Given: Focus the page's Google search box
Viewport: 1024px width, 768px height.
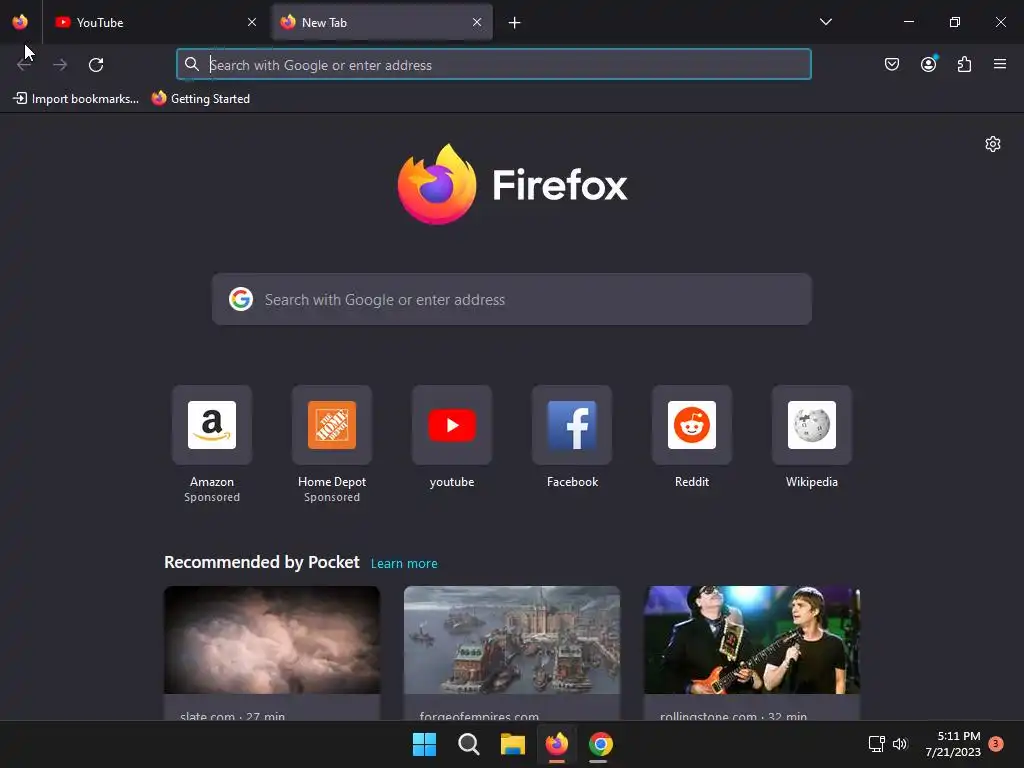Looking at the screenshot, I should click(512, 299).
